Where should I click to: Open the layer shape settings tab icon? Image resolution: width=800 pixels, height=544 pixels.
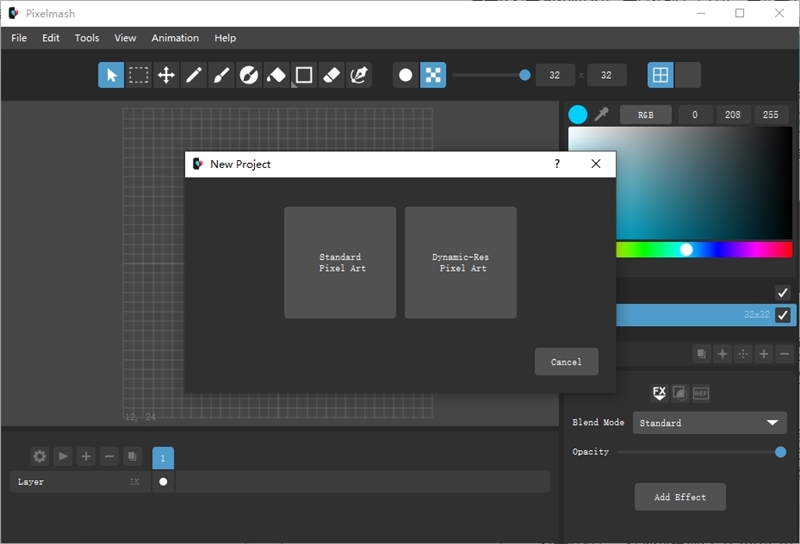(680, 393)
